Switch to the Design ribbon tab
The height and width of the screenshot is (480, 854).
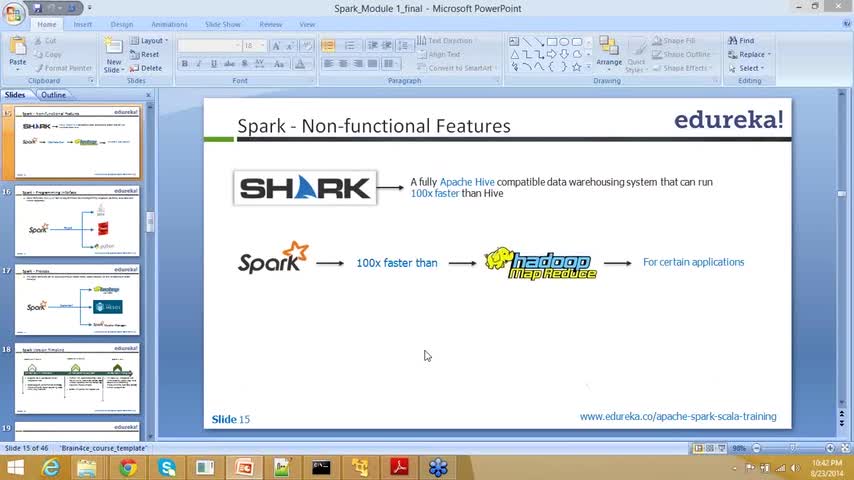(x=121, y=25)
